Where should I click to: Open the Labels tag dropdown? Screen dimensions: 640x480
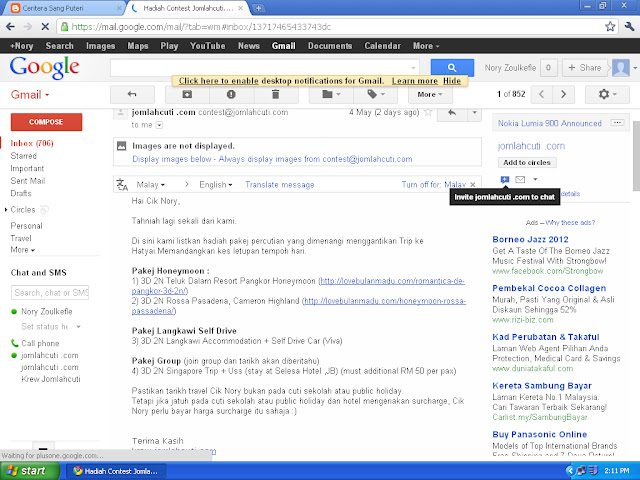pyautogui.click(x=376, y=95)
